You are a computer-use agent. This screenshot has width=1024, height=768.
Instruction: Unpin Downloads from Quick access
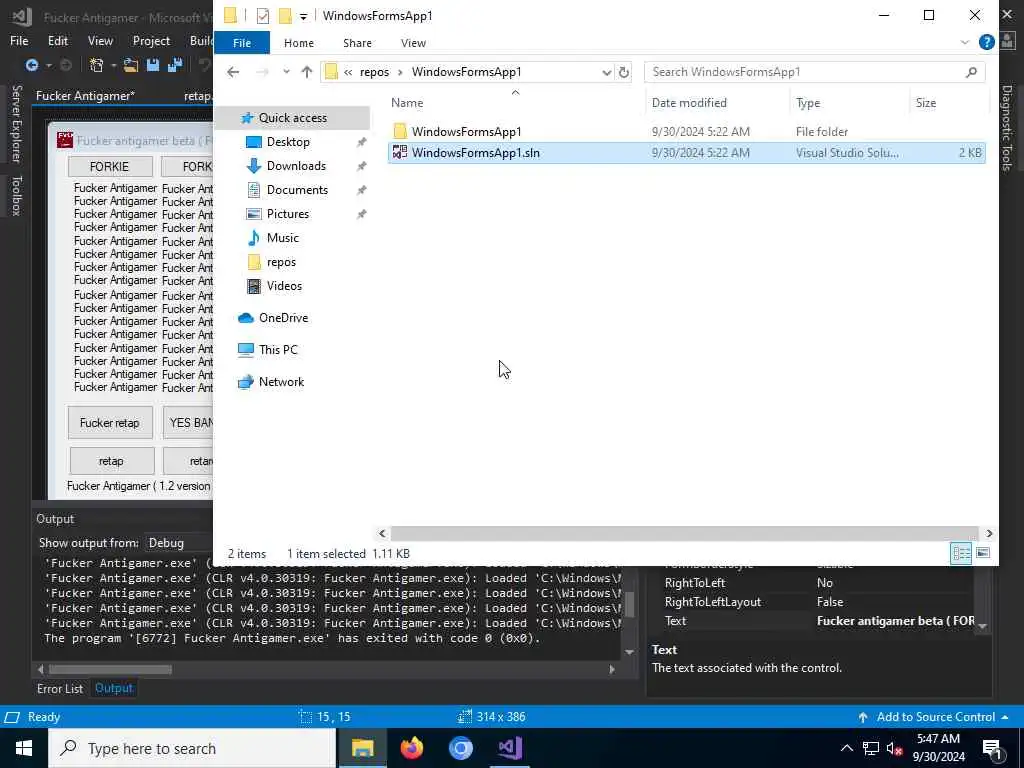pos(361,167)
